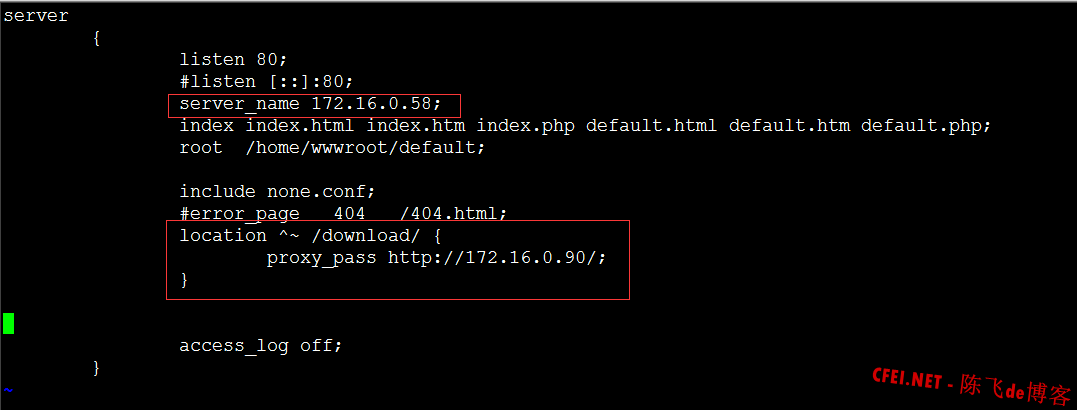Click the "proxy_pass" directive
The image size is (1077, 410).
pos(321,257)
